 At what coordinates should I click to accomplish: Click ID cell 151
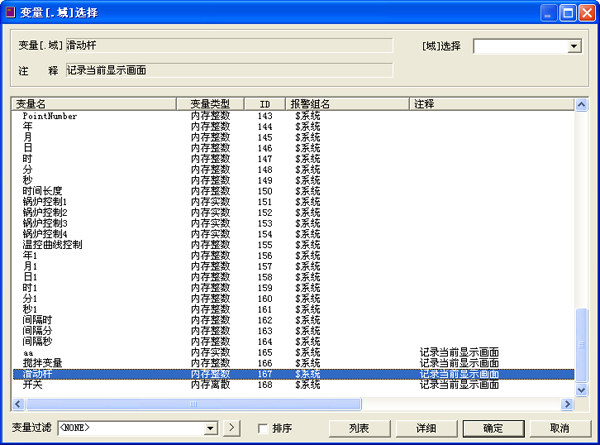point(265,202)
